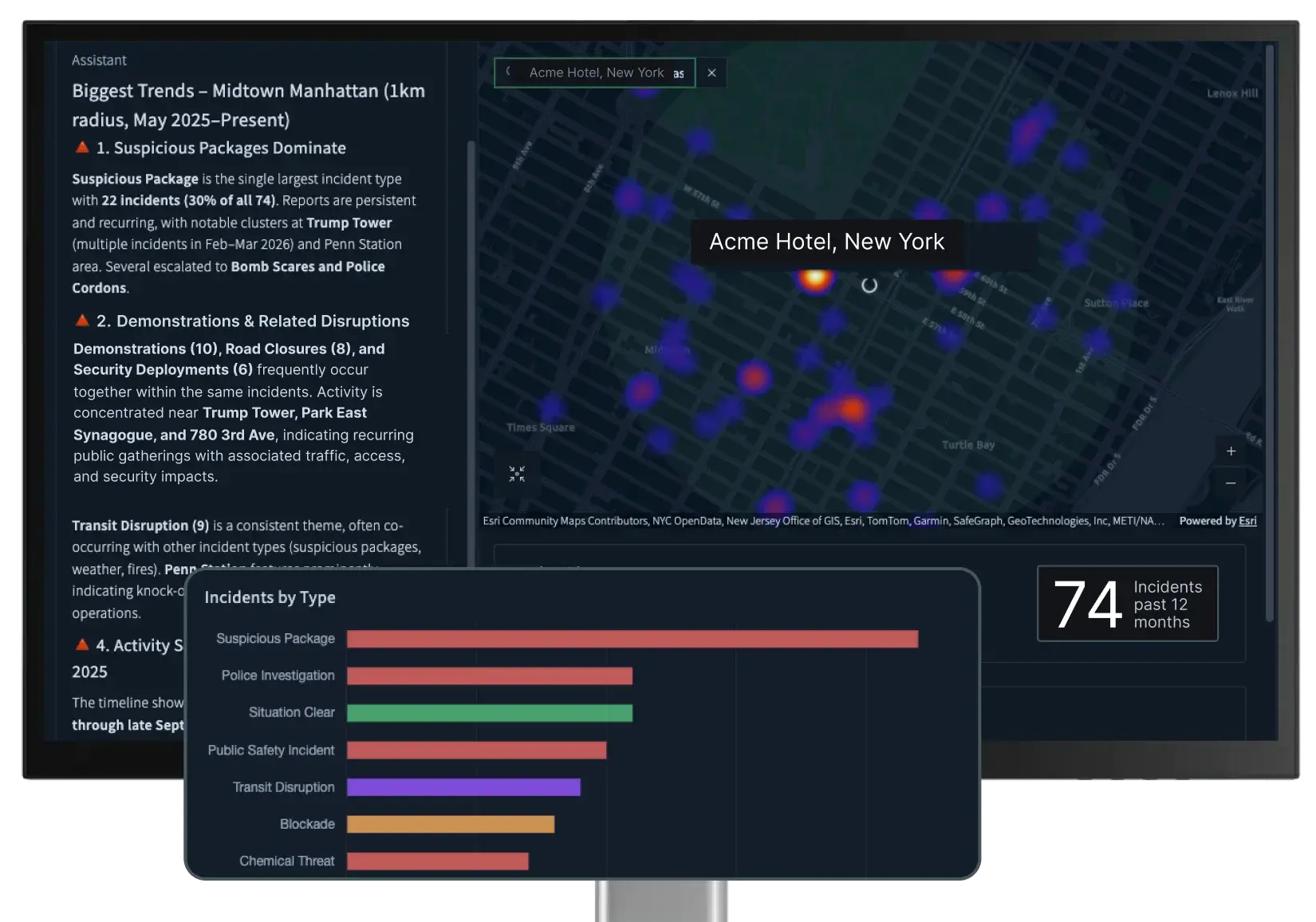This screenshot has width=1316, height=922.
Task: Click the dashboard's right-edge scrollbar
Action: pos(1270,333)
